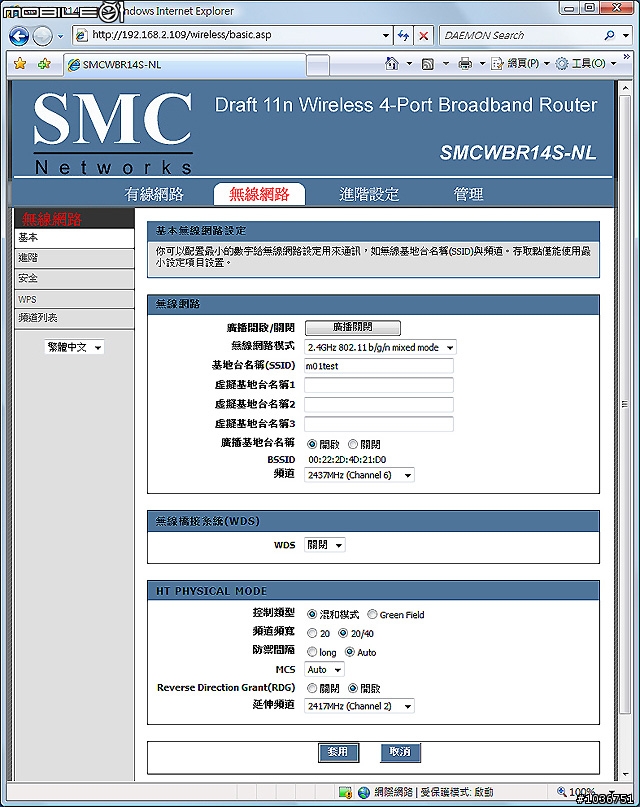Click the RSS feeds icon
Screen dimensions: 640x807
(x=428, y=64)
